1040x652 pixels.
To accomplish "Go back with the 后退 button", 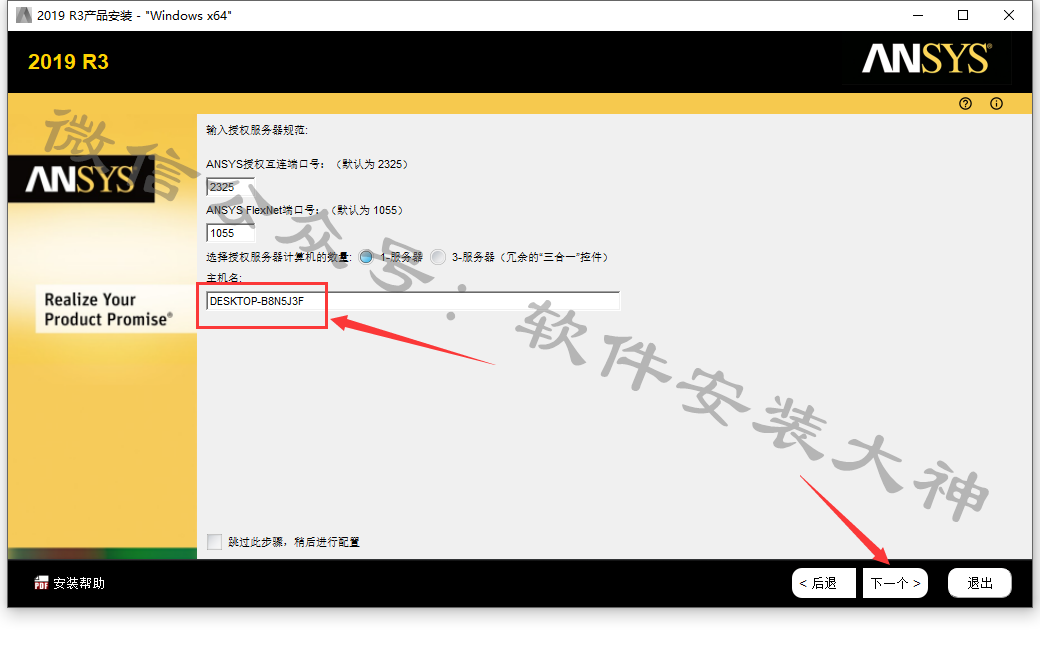I will point(823,583).
